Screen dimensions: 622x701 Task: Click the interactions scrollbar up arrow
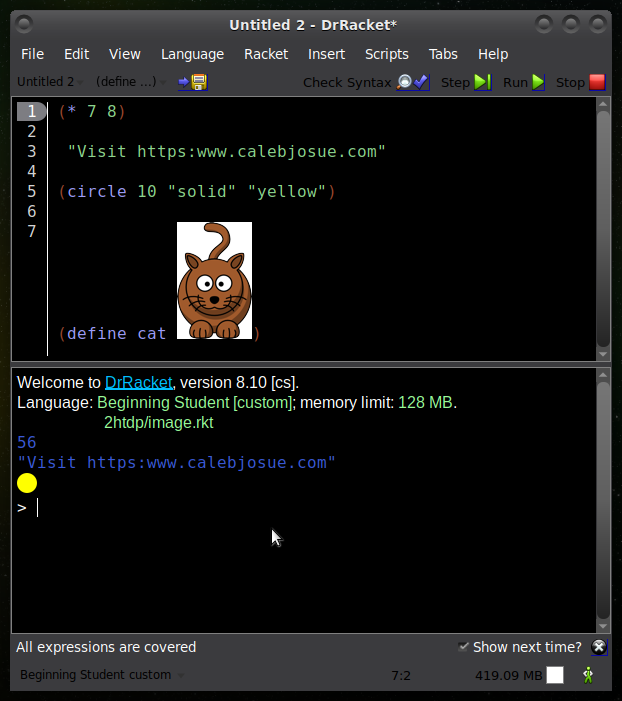[x=603, y=375]
